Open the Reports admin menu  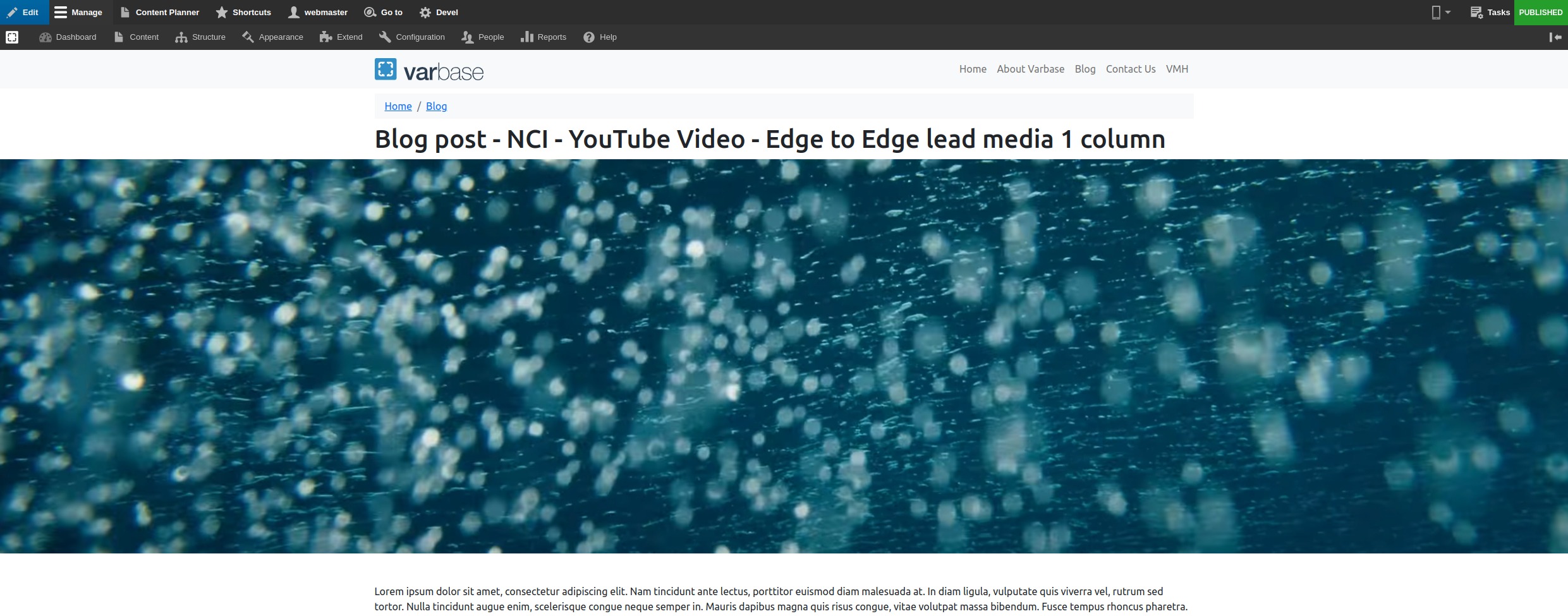544,37
